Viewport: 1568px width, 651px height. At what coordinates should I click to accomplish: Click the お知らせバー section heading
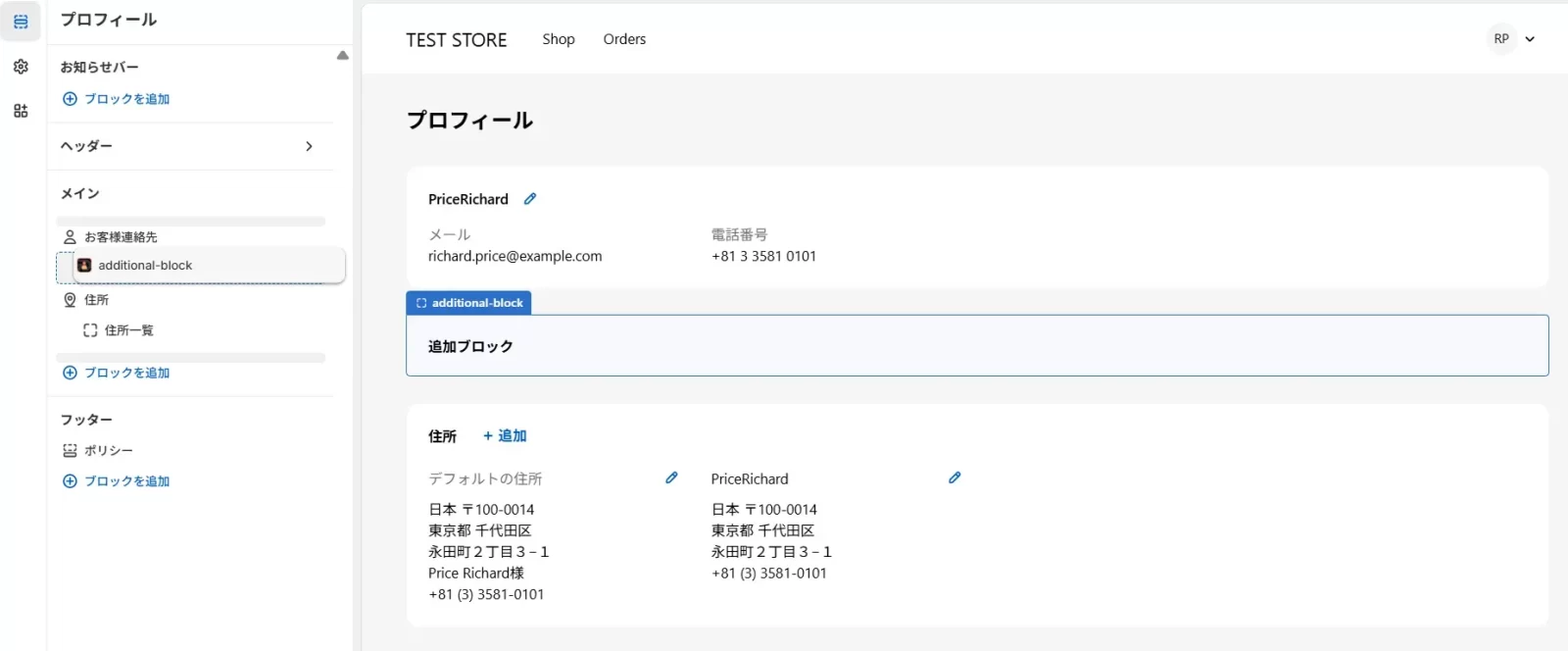99,68
